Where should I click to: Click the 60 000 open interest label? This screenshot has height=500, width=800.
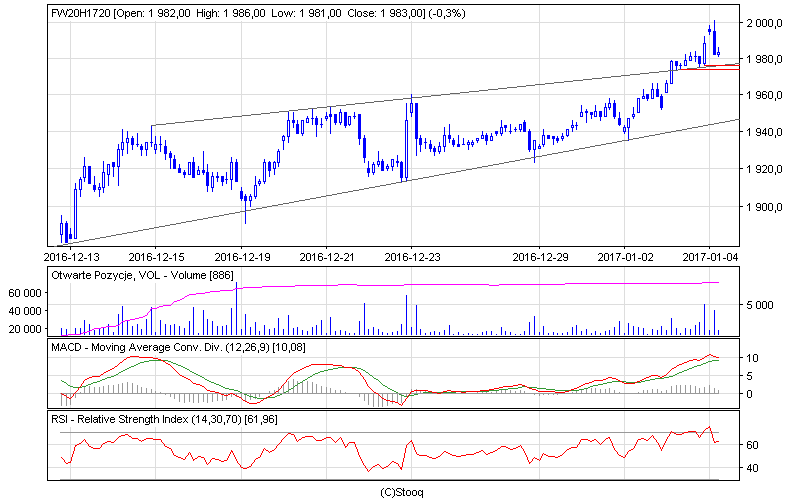[x=24, y=293]
